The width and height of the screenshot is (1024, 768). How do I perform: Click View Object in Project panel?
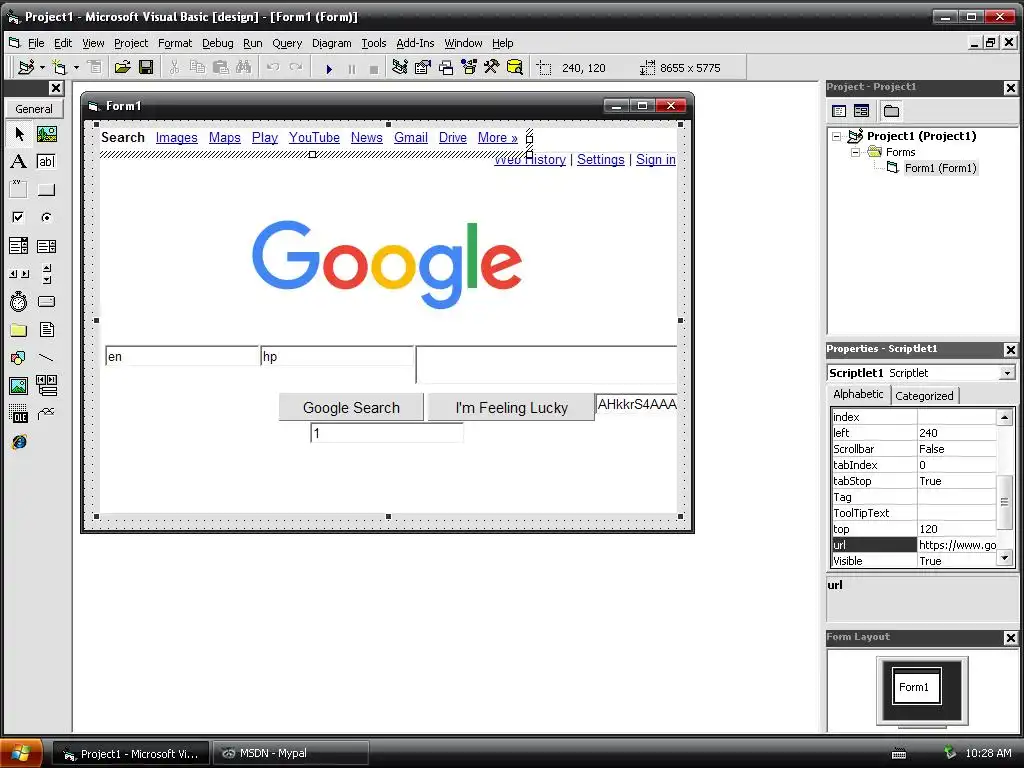tap(861, 111)
